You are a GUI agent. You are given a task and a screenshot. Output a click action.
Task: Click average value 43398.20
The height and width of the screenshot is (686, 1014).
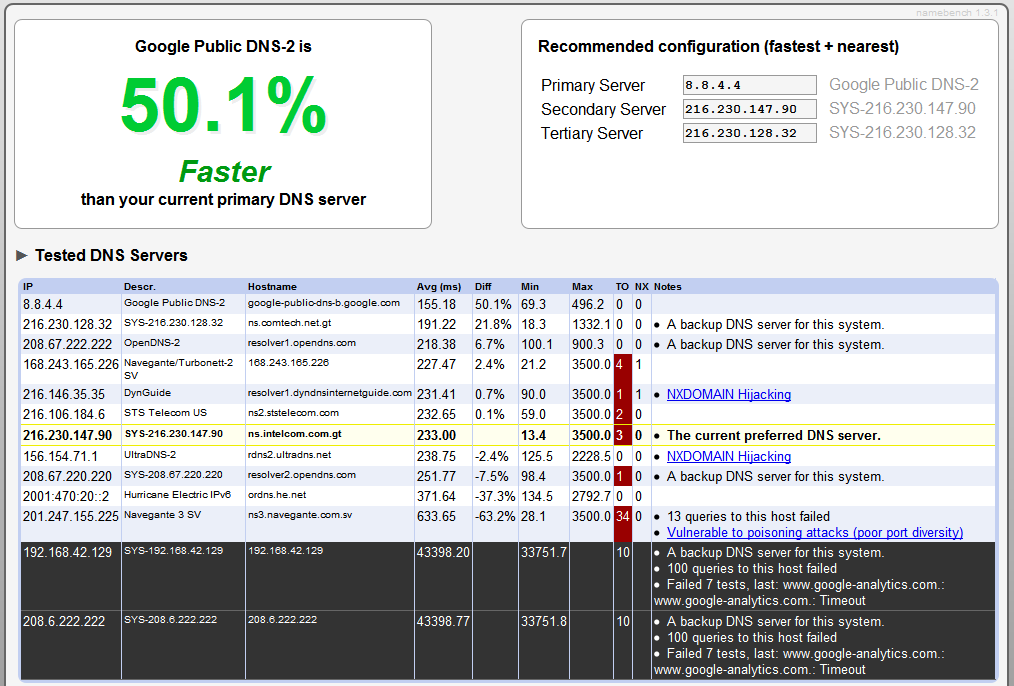pyautogui.click(x=443, y=553)
